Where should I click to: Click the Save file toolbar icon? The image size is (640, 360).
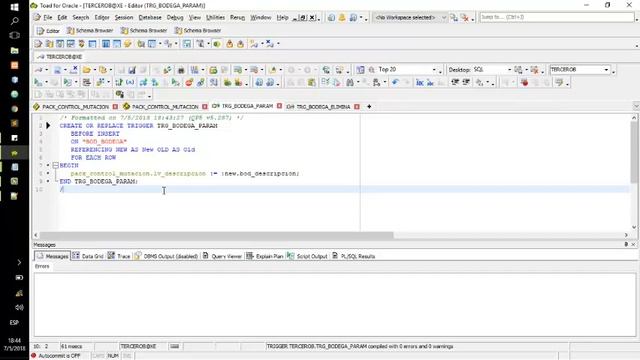(x=132, y=70)
